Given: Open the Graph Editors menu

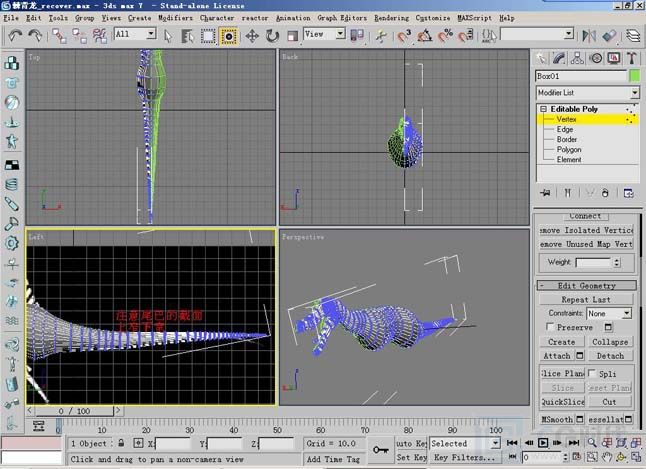Looking at the screenshot, I should tap(342, 18).
